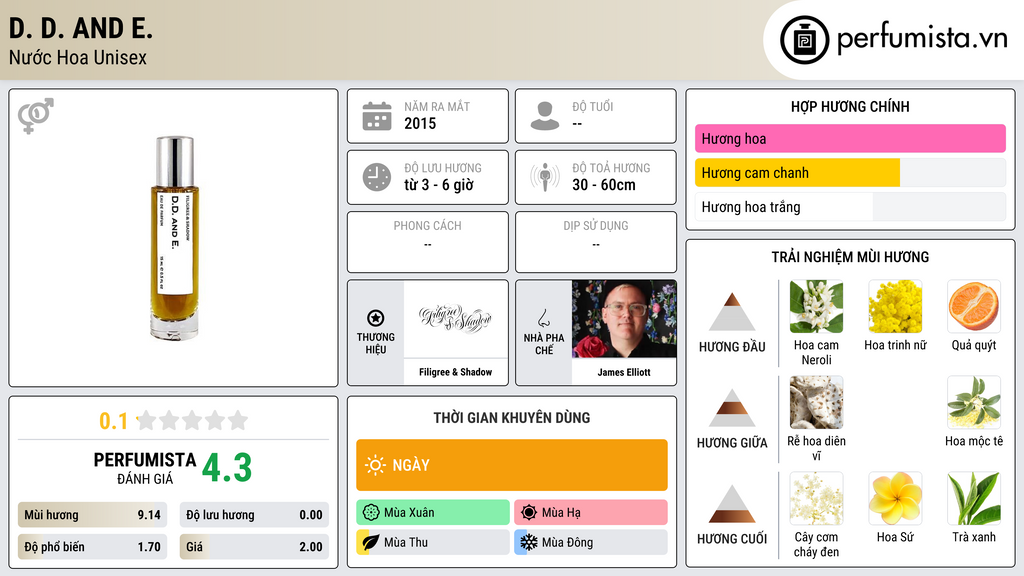The image size is (1024, 576).
Task: Click the clock icon beside Độ lưu hương
Action: pyautogui.click(x=377, y=177)
